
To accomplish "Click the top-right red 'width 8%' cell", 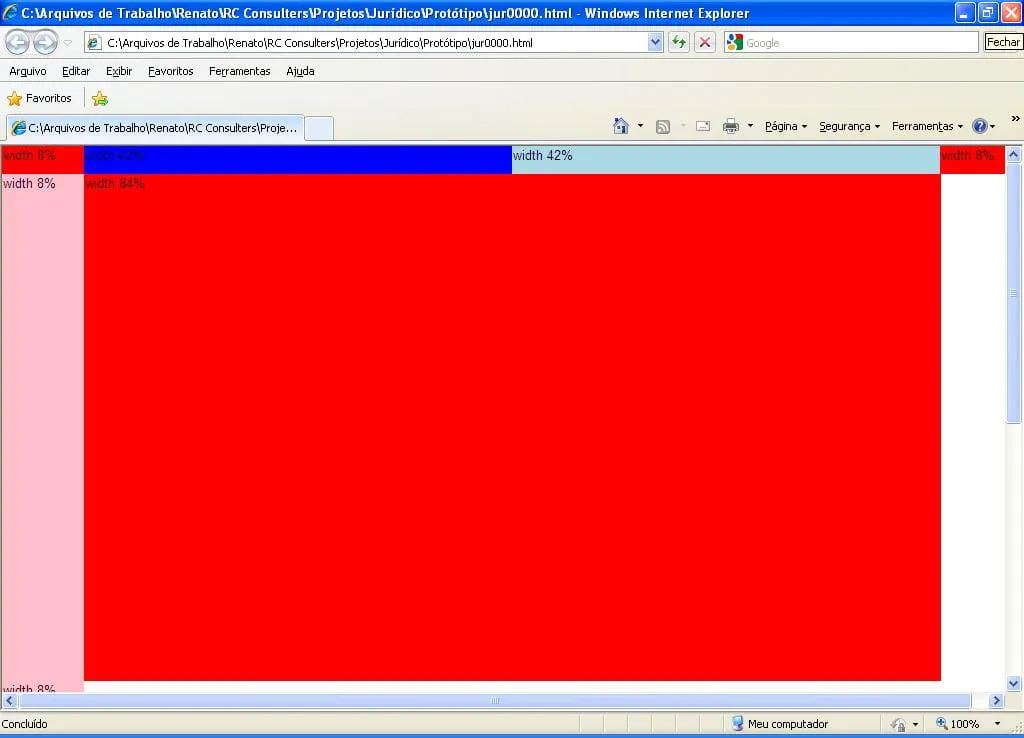I will pos(972,159).
